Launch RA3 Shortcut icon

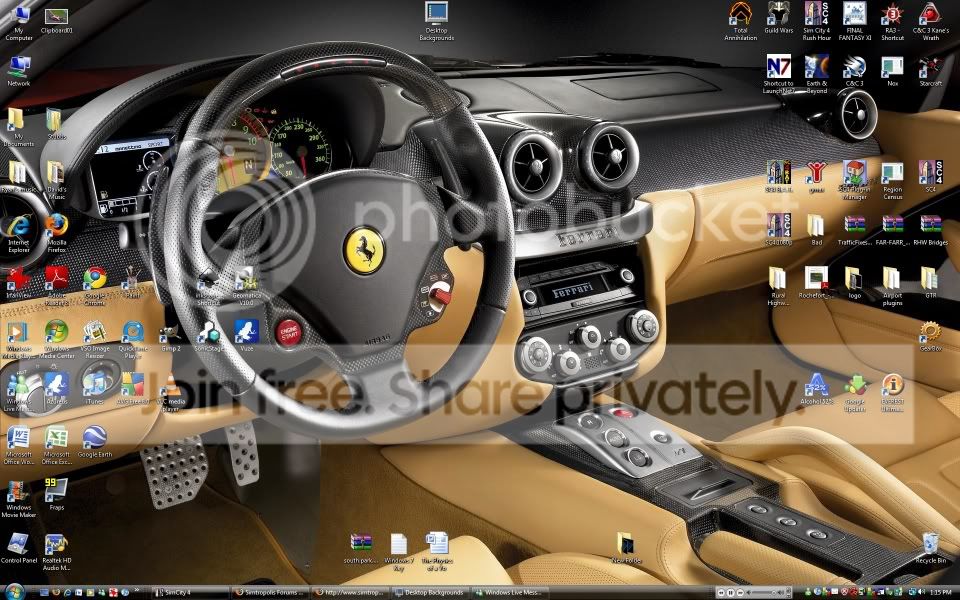point(893,21)
